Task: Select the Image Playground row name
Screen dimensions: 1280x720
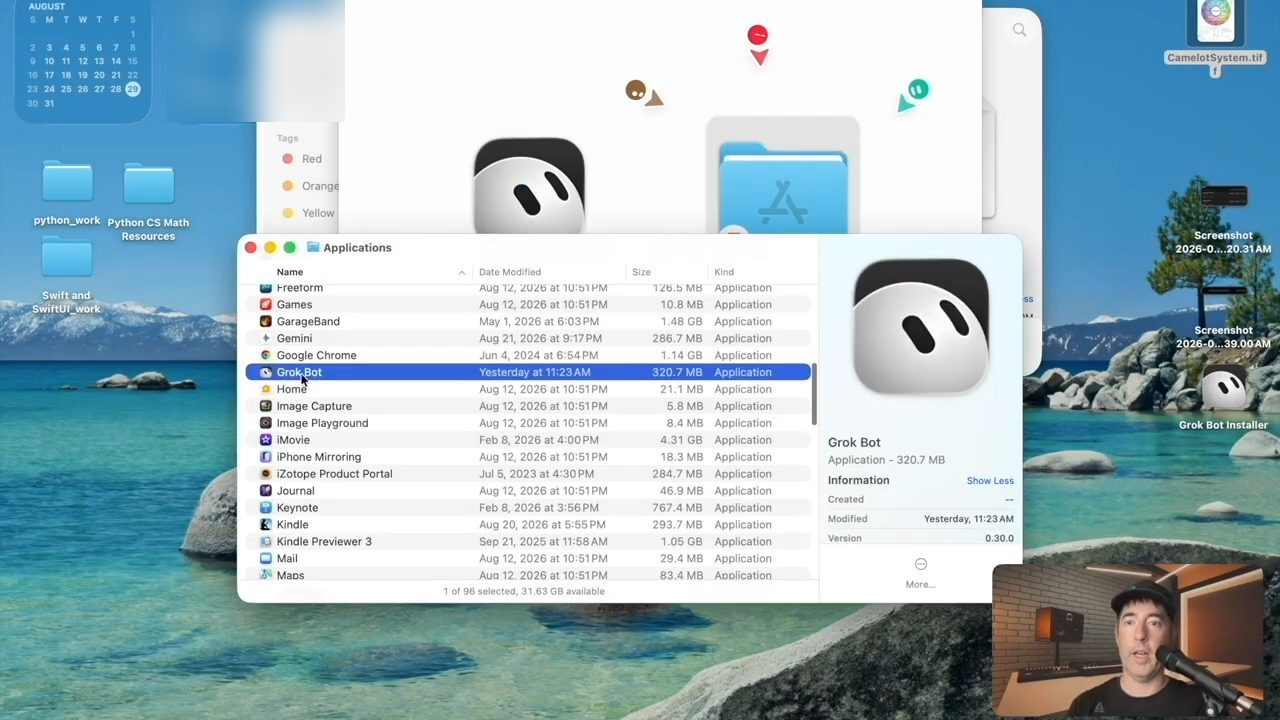Action: click(322, 423)
